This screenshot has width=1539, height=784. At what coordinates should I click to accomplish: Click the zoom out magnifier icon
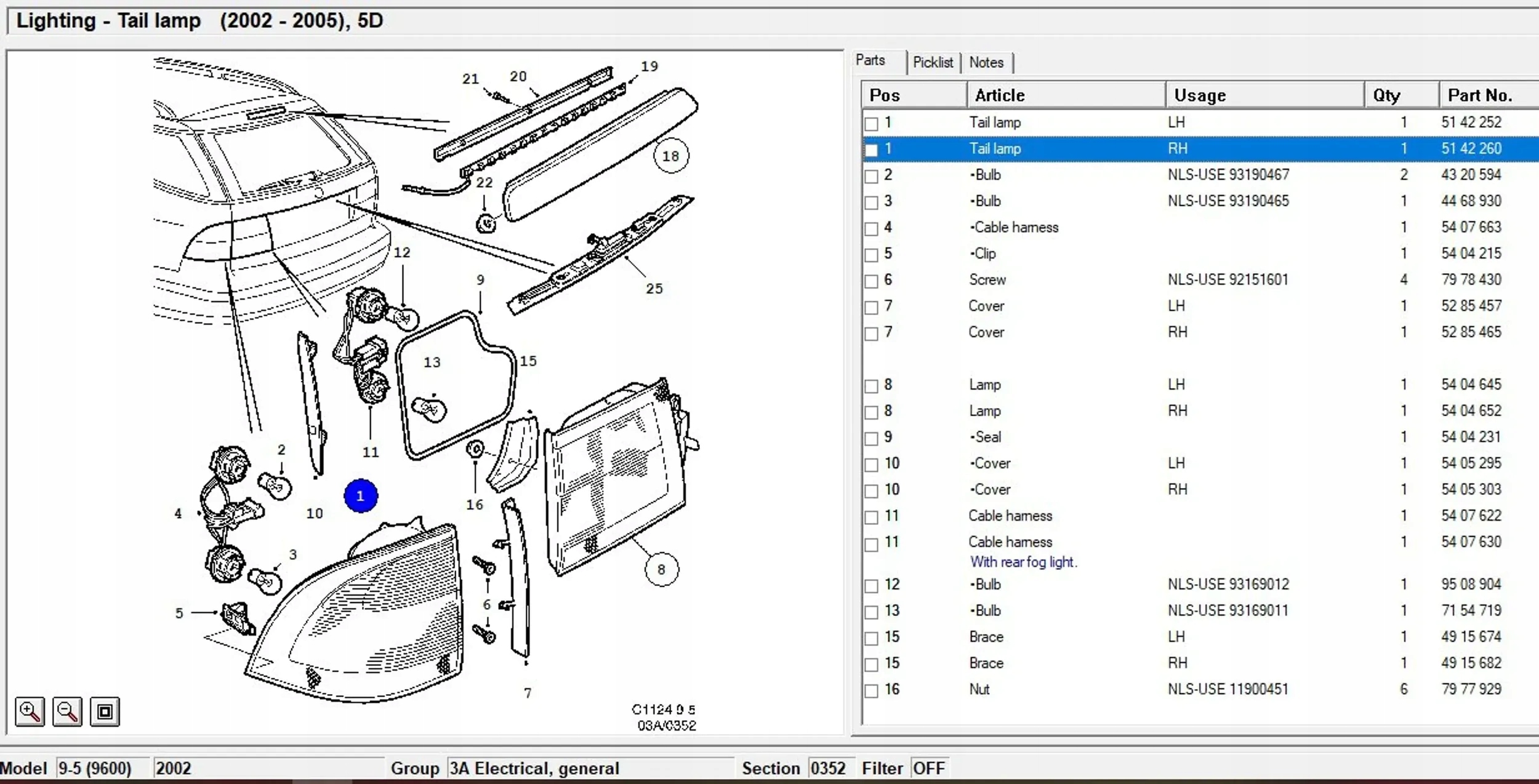pyautogui.click(x=67, y=712)
